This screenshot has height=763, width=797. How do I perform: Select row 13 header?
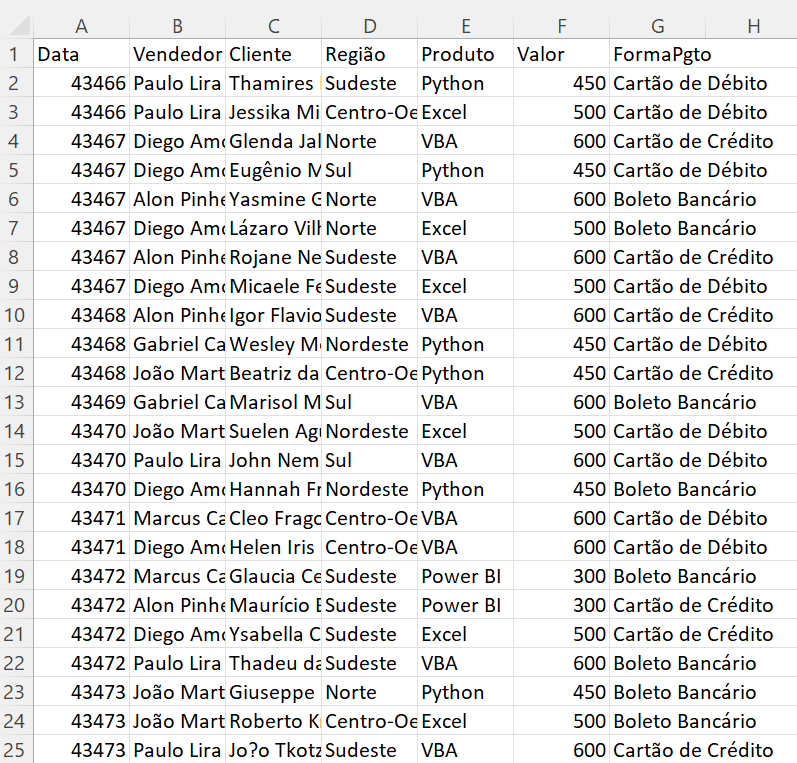[16, 402]
